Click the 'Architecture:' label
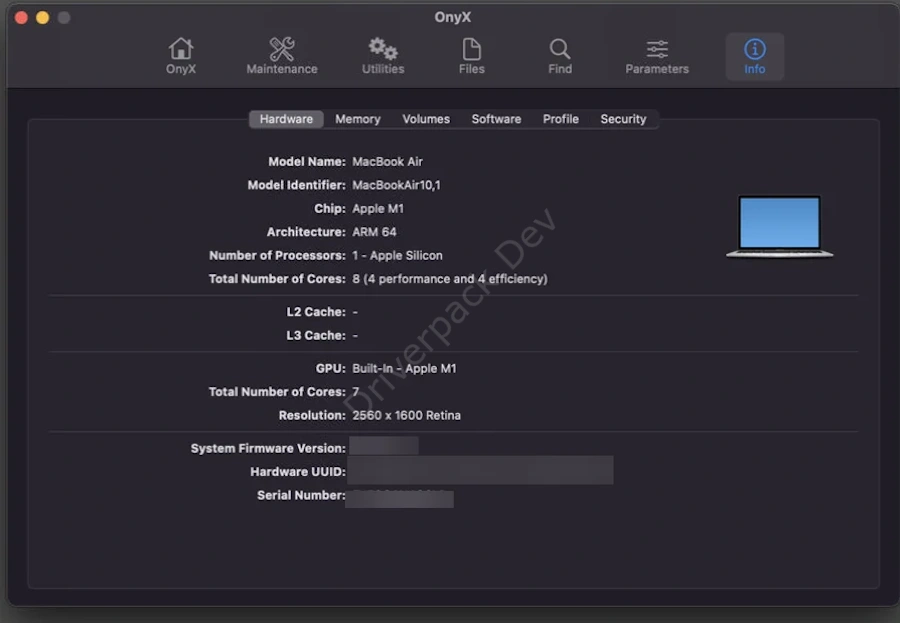Image resolution: width=900 pixels, height=624 pixels. pyautogui.click(x=306, y=232)
